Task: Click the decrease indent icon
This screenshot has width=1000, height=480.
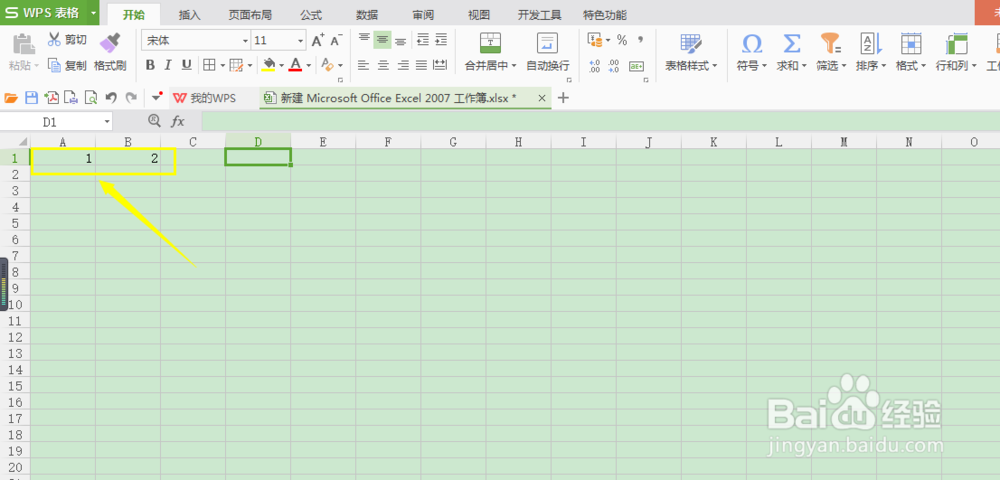Action: pyautogui.click(x=422, y=40)
